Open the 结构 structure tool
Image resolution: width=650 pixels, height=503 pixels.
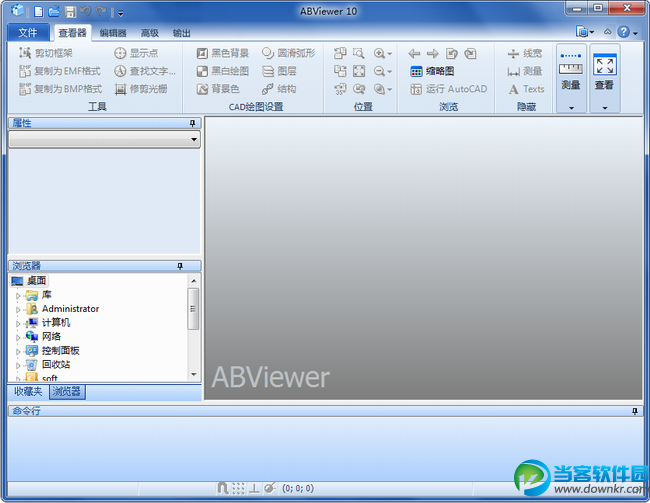click(279, 89)
